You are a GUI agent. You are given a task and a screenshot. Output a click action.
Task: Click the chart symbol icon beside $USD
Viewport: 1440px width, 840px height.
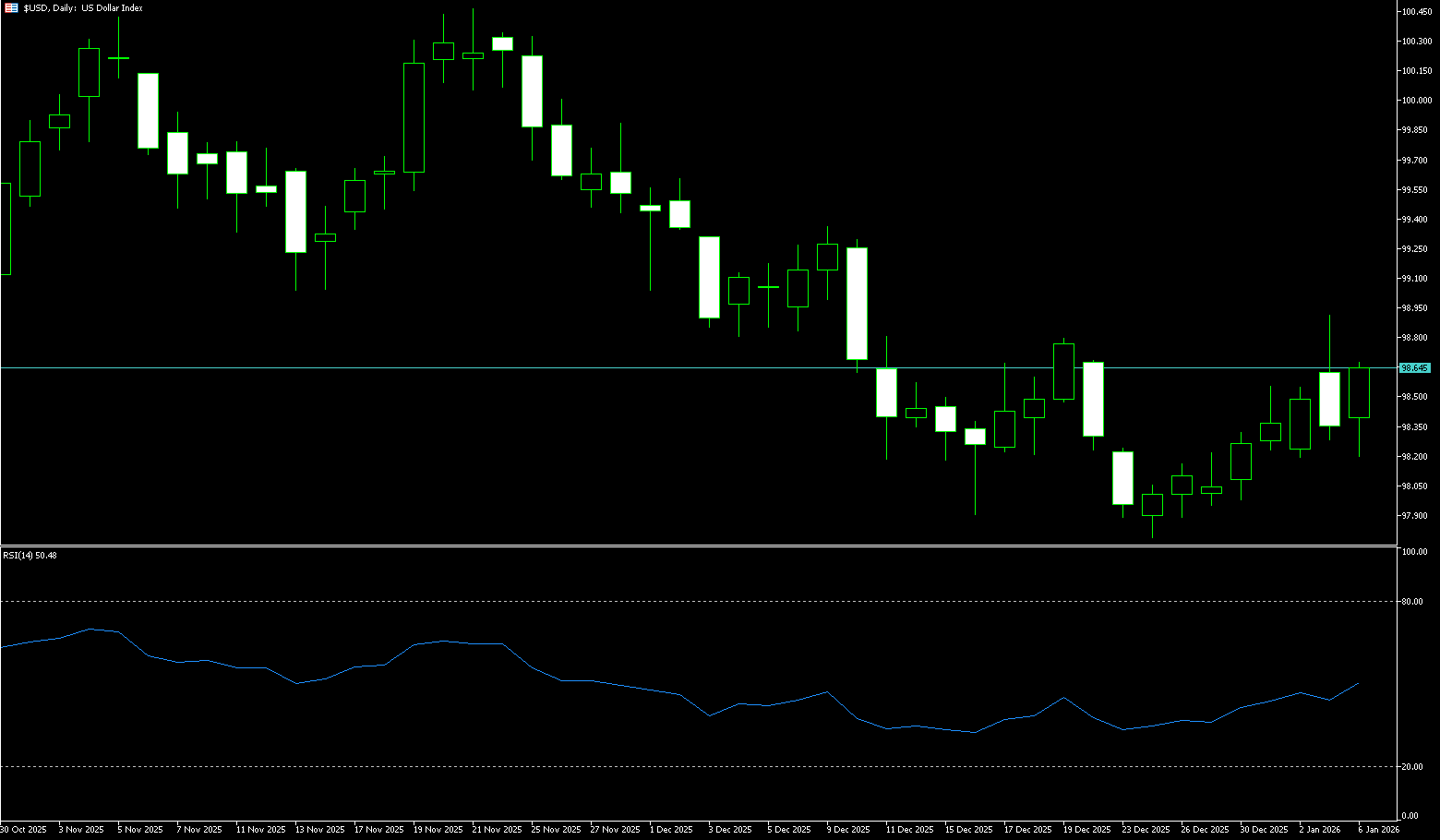(x=12, y=7)
